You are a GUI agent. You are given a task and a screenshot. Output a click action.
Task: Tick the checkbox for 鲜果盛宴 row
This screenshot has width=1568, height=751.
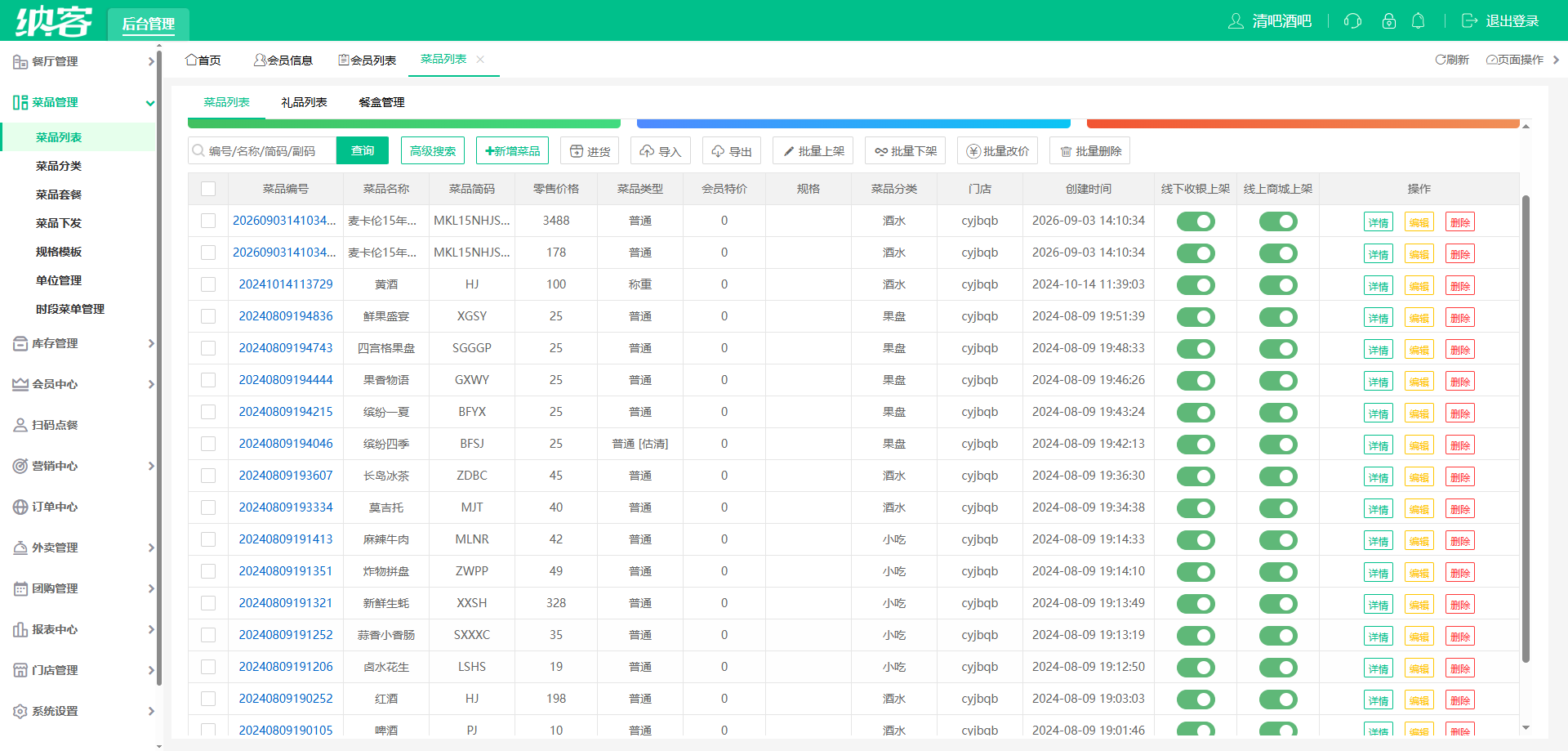click(x=208, y=316)
